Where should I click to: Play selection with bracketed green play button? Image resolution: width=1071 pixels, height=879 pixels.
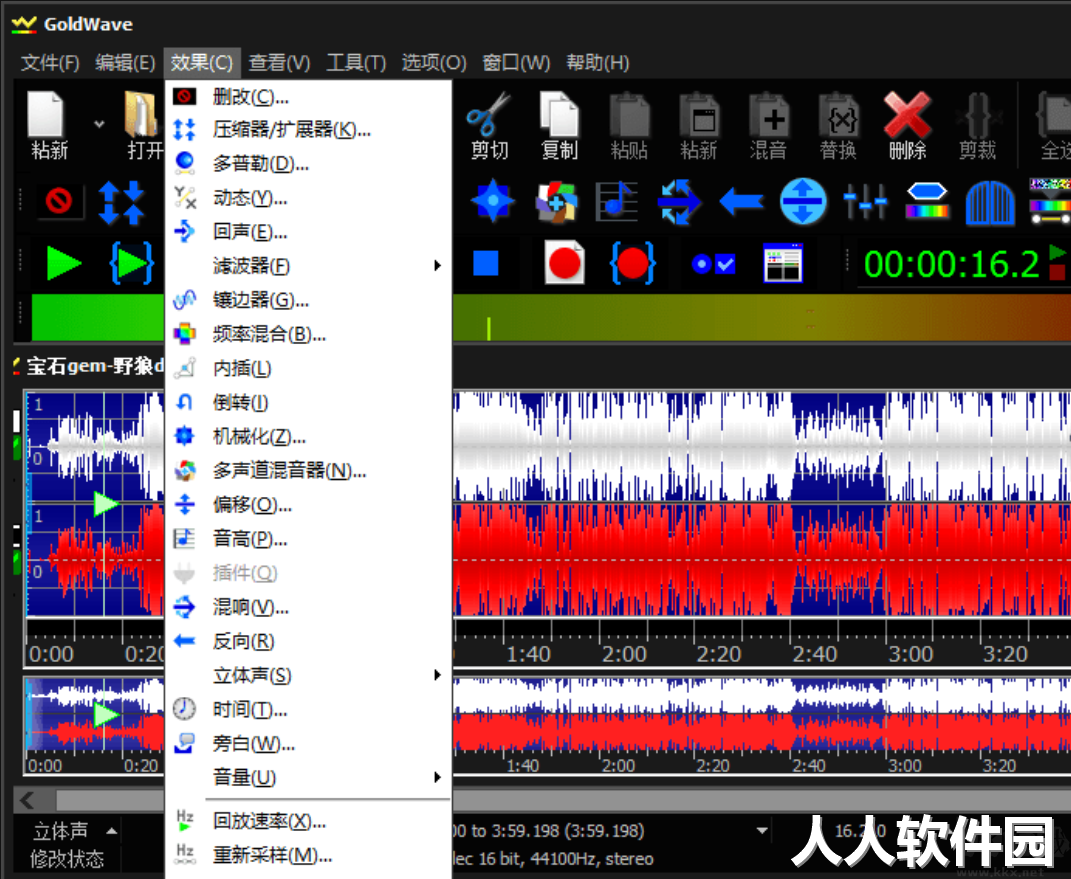tap(132, 263)
